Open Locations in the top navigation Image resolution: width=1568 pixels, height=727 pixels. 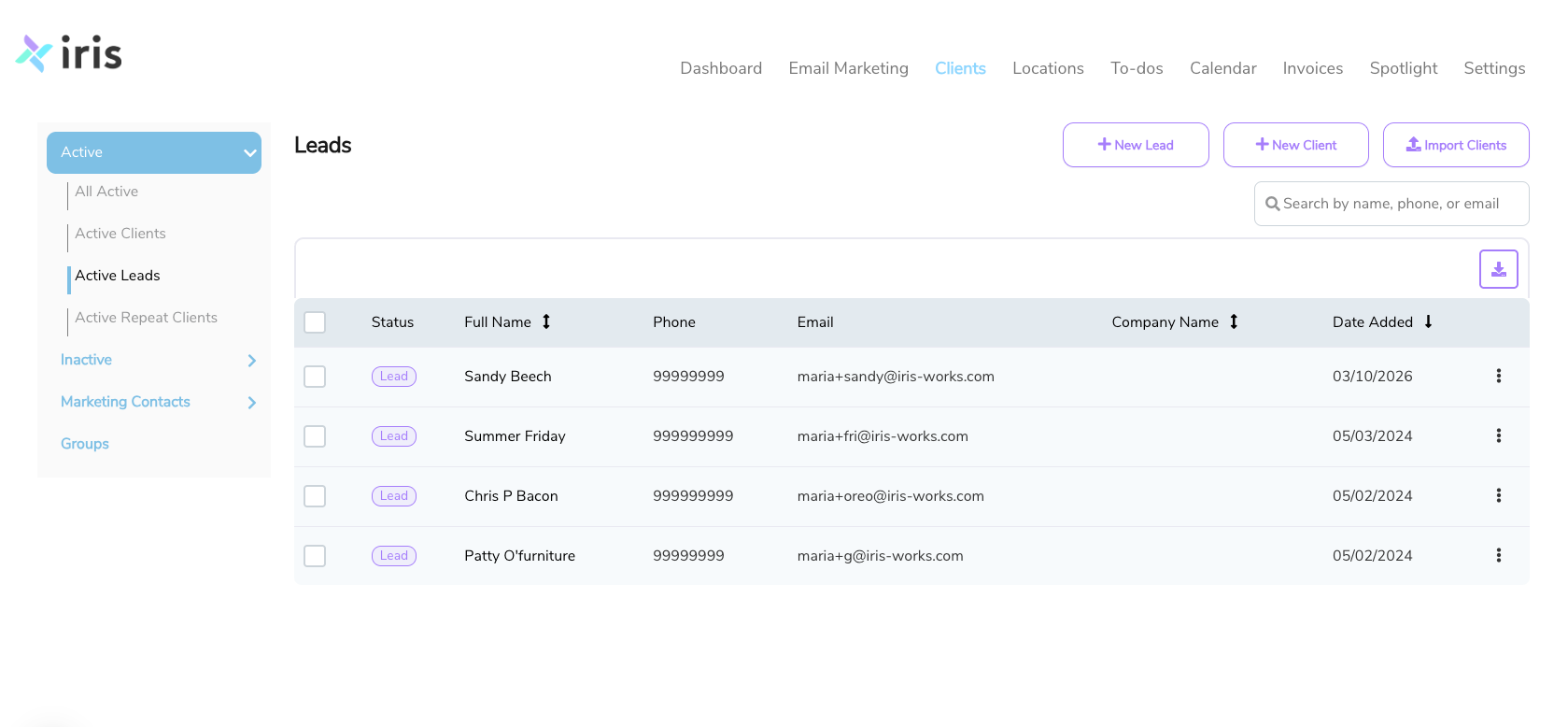coord(1048,68)
